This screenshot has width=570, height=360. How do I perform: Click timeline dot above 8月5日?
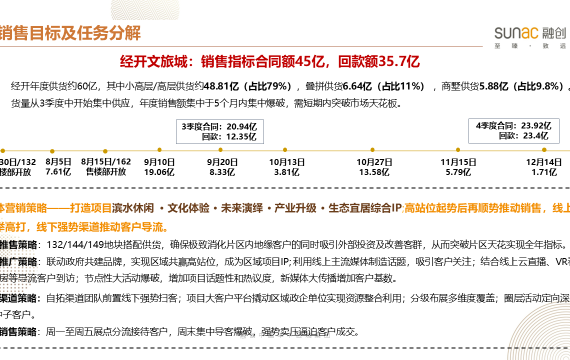[x=52, y=151]
